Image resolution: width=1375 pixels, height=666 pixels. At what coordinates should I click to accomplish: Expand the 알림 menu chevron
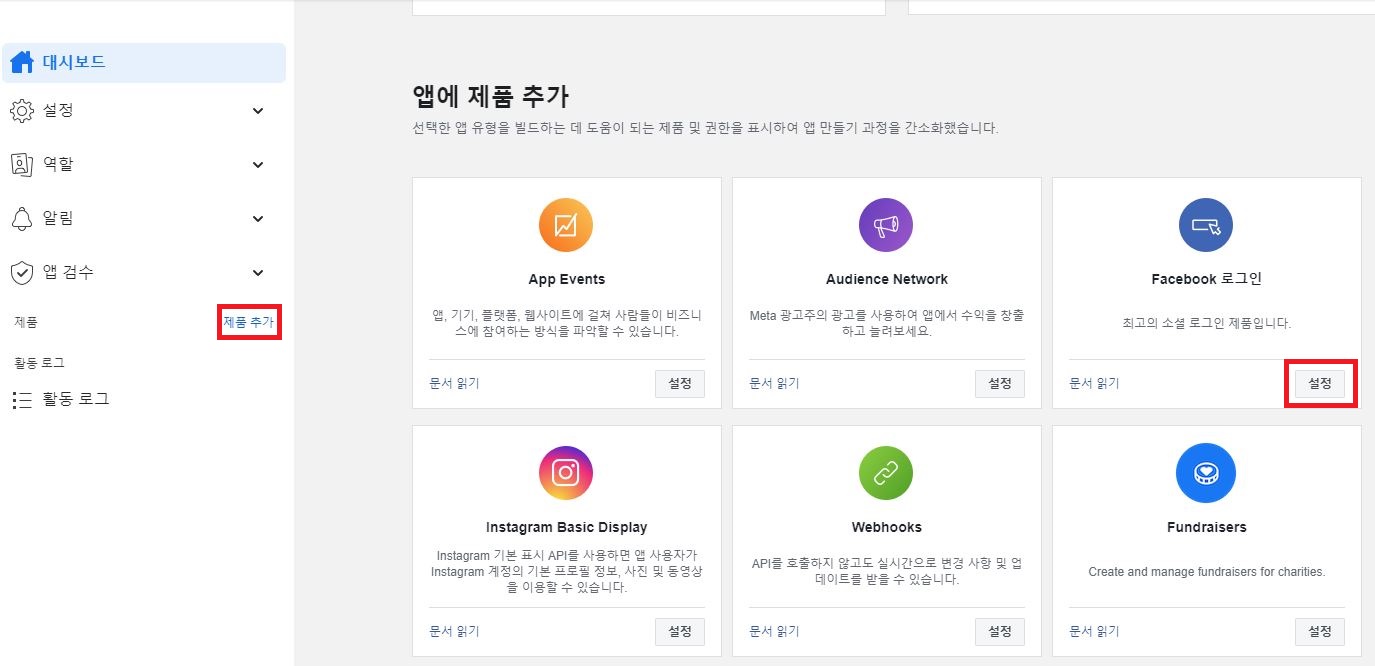(258, 219)
